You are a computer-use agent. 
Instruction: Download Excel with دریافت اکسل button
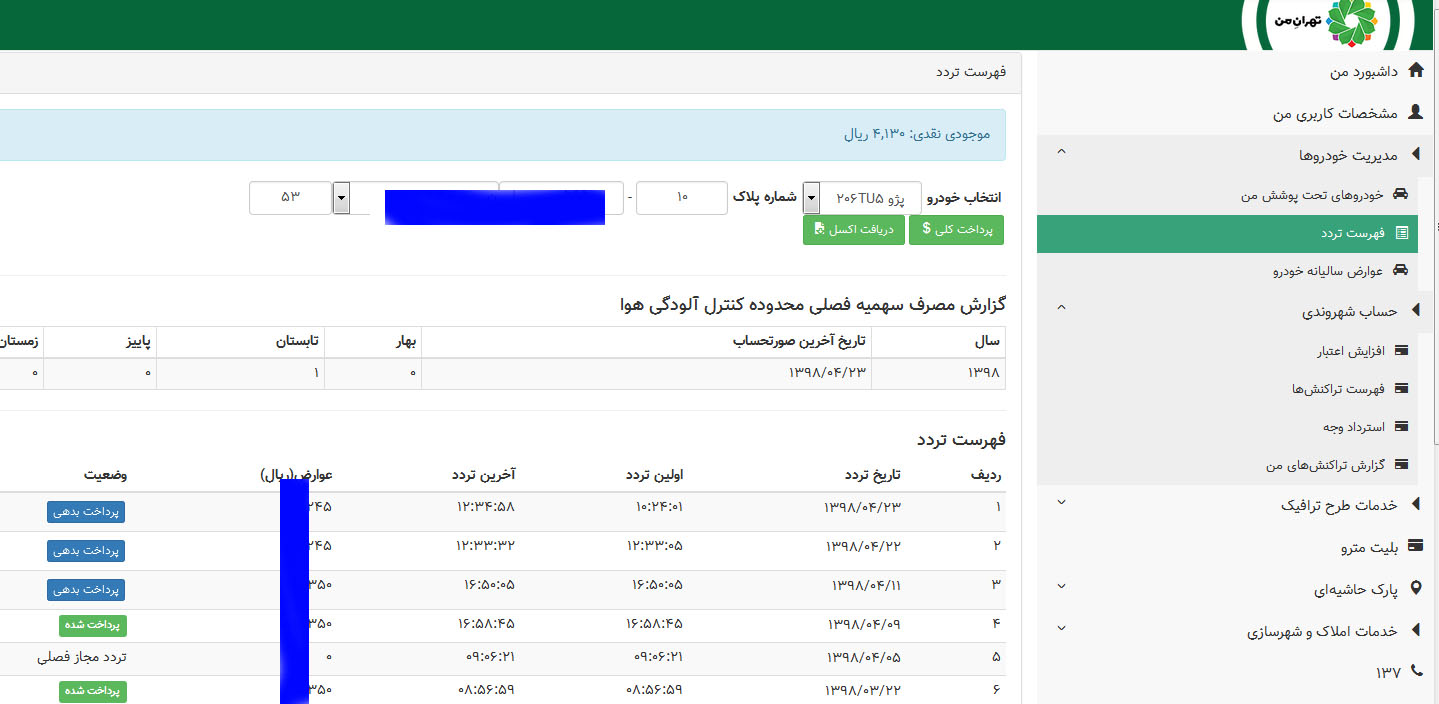(853, 230)
